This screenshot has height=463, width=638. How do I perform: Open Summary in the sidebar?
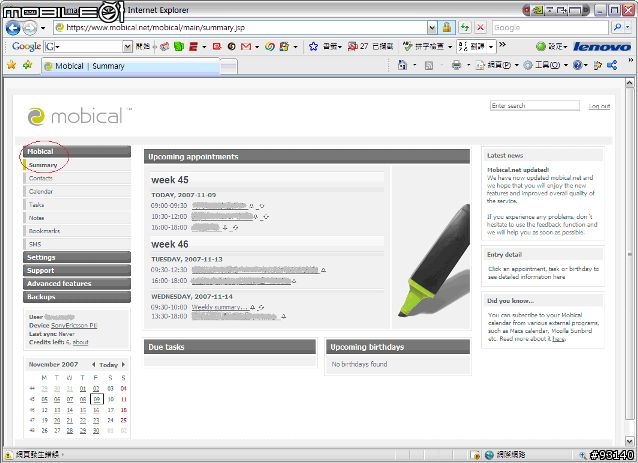[77, 165]
